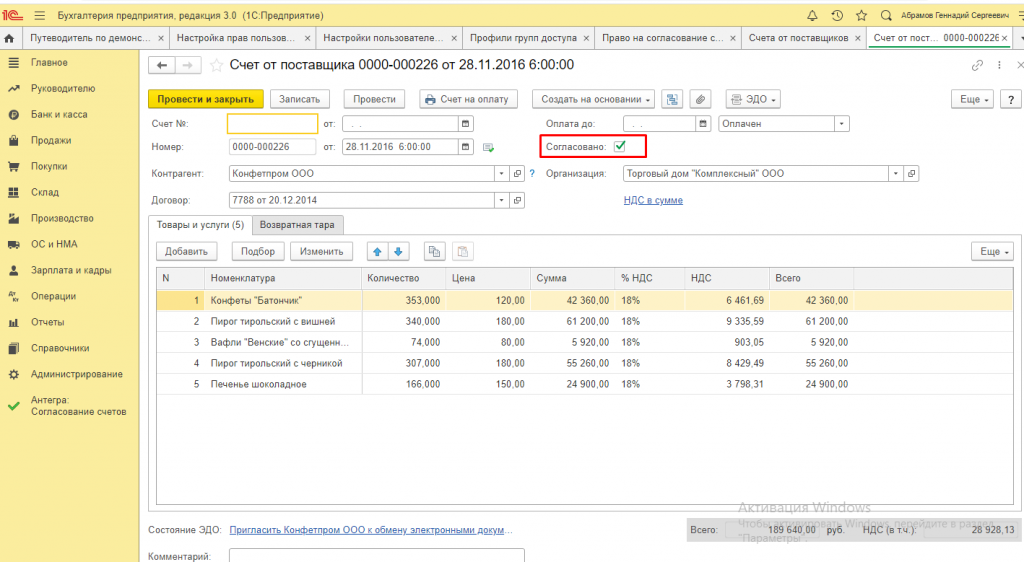Screen dimensions: 1024x562
Task: Toggle the 'Согласовано' checkbox
Action: pos(620,146)
